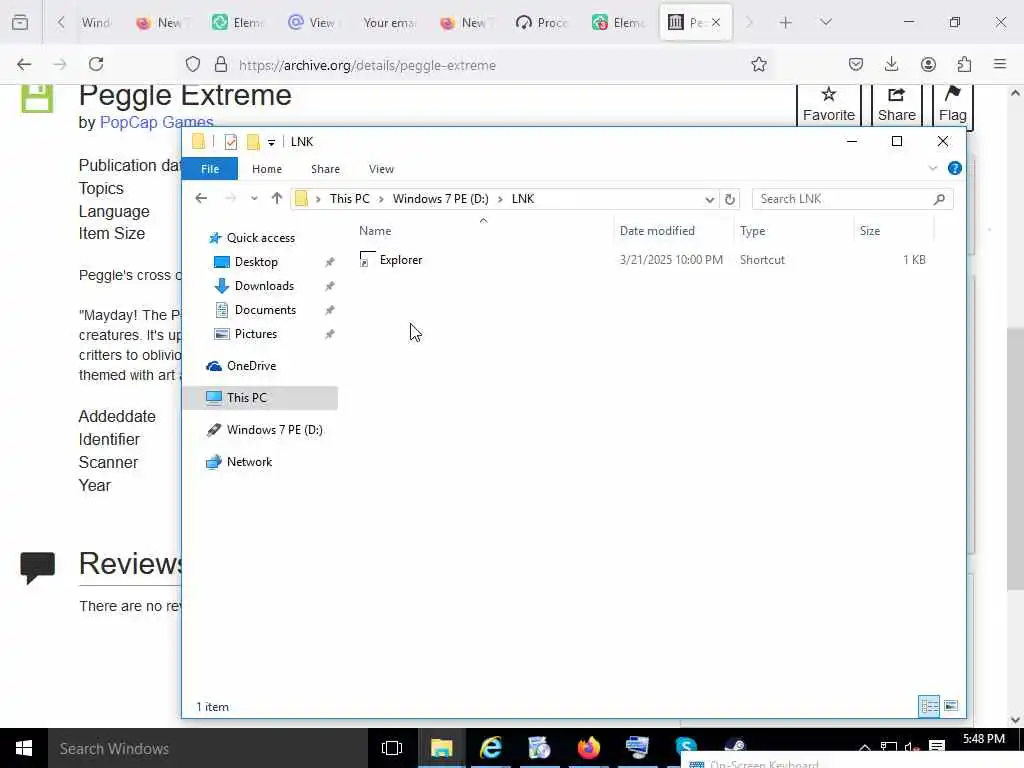The width and height of the screenshot is (1024, 768).
Task: Select OneDrive in the navigation pane
Action: click(x=251, y=366)
